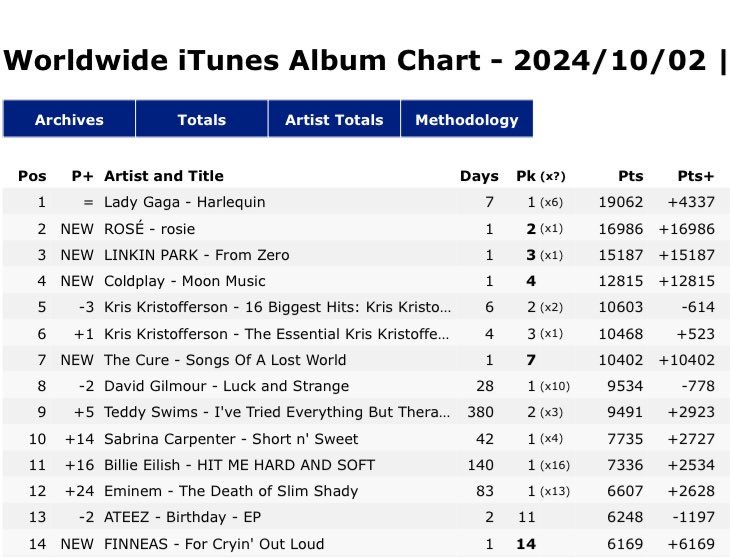
Task: Click The Cure - Songs Of A Lost World
Action: point(225,360)
